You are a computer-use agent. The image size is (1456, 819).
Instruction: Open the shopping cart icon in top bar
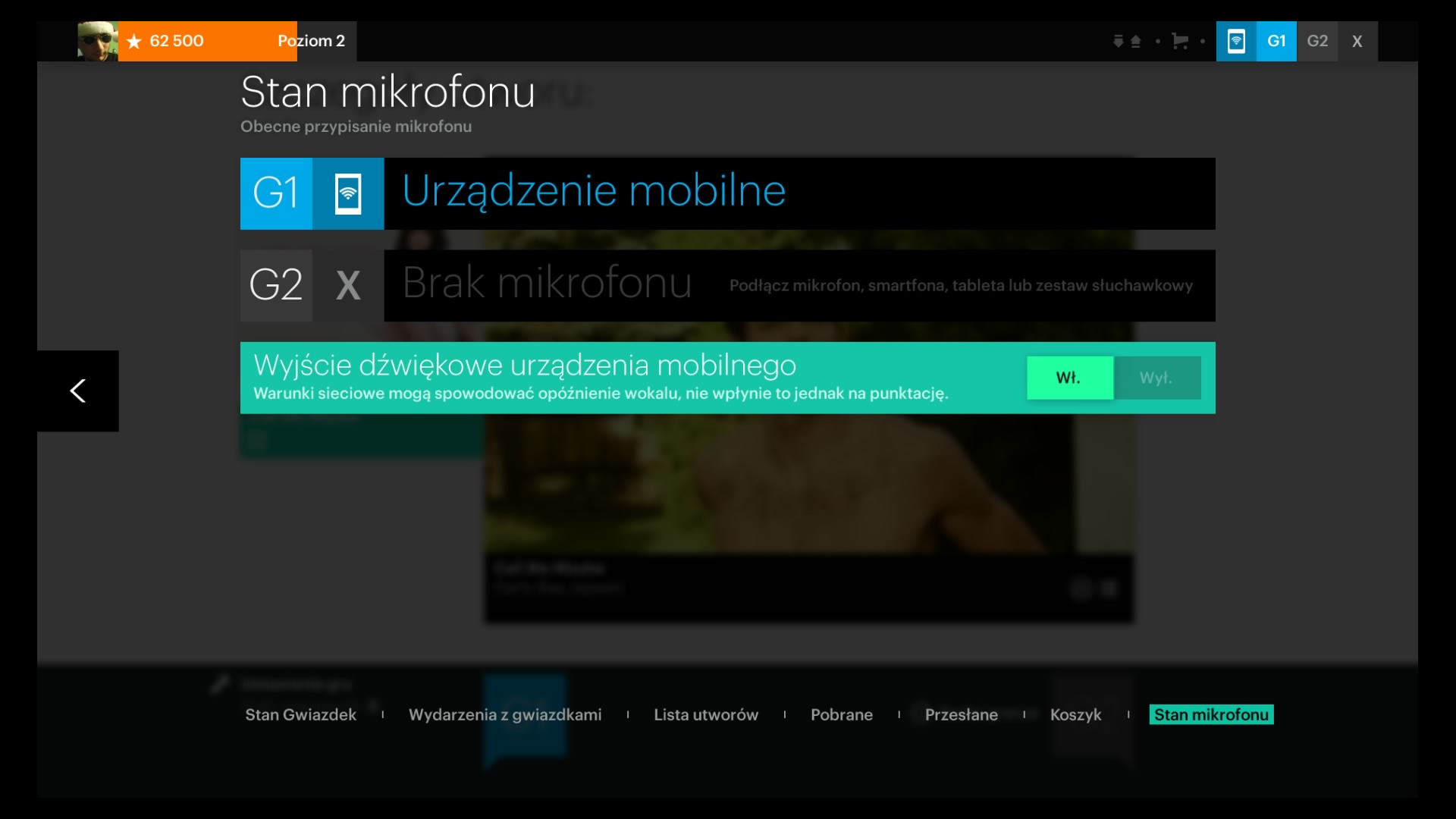pos(1180,41)
